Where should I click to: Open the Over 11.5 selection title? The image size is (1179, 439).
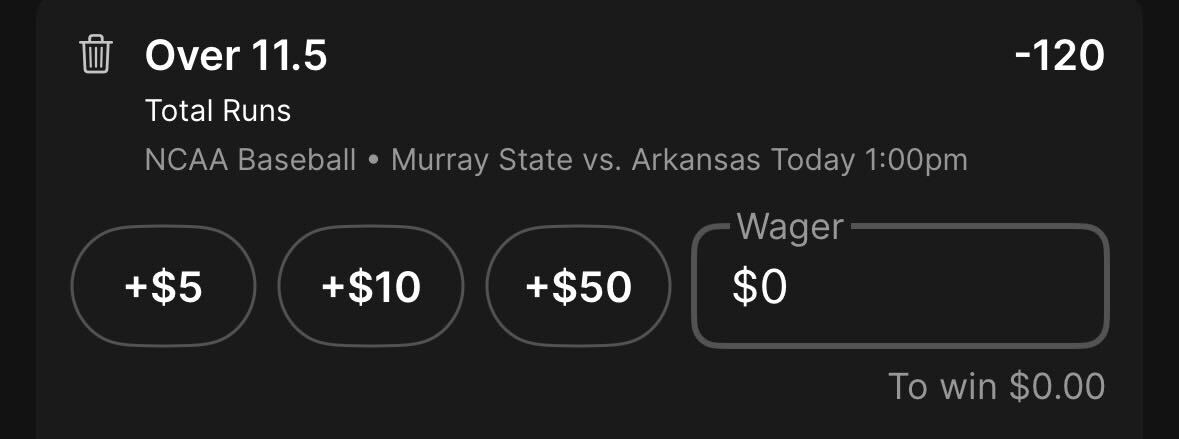pyautogui.click(x=236, y=56)
